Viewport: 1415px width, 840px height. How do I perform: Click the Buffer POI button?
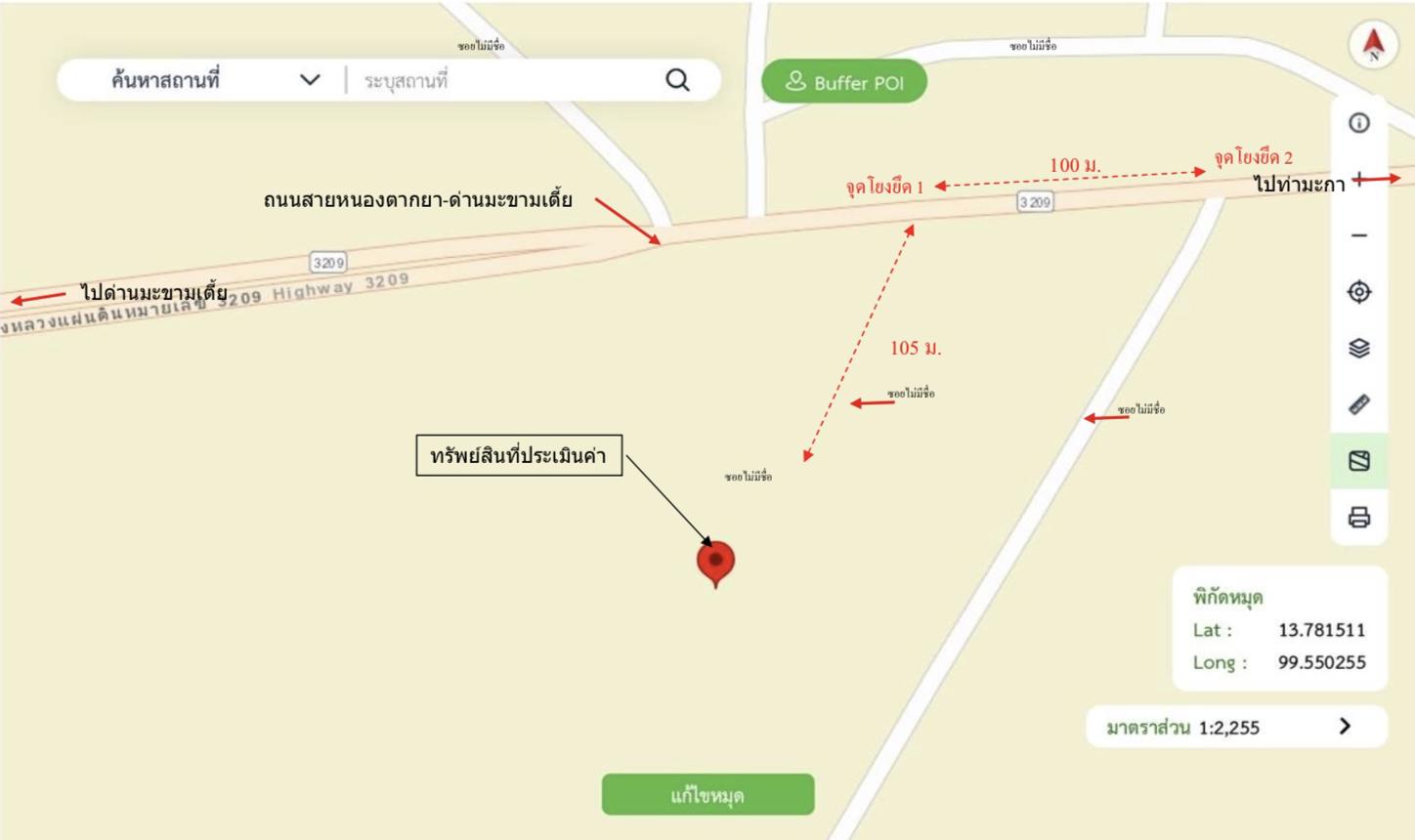[x=844, y=82]
